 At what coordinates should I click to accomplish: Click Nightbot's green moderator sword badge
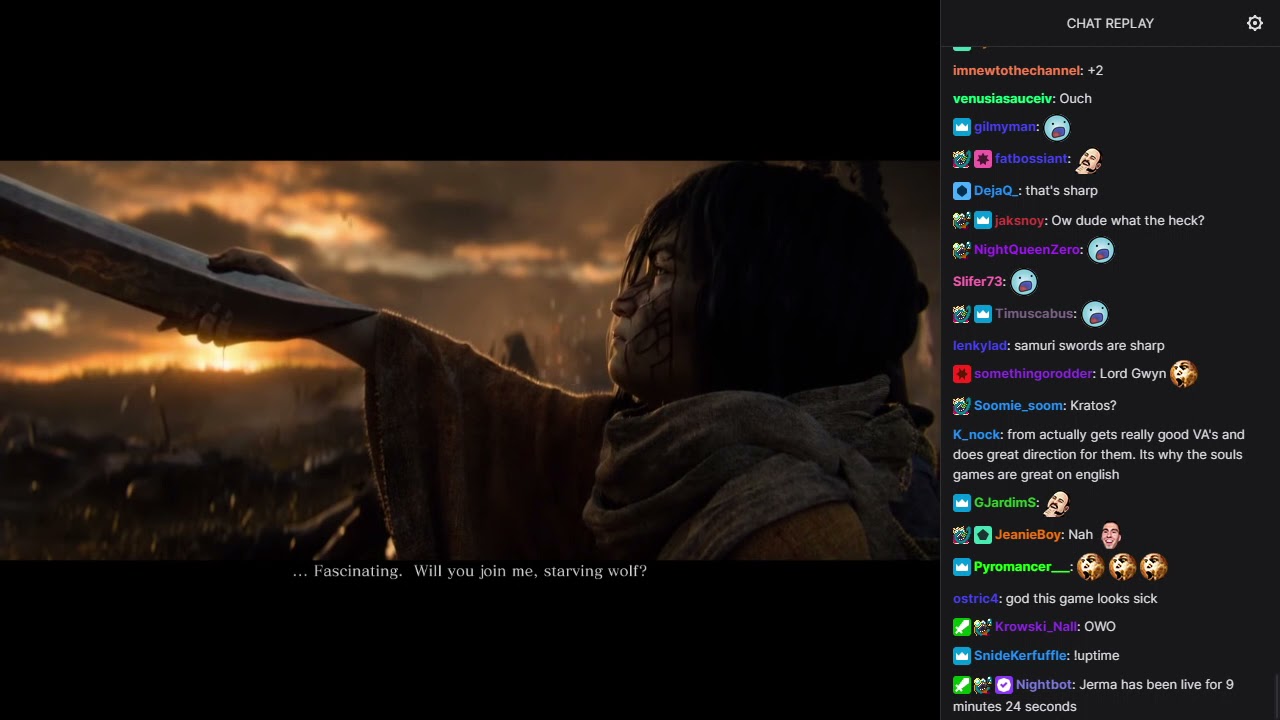(962, 685)
